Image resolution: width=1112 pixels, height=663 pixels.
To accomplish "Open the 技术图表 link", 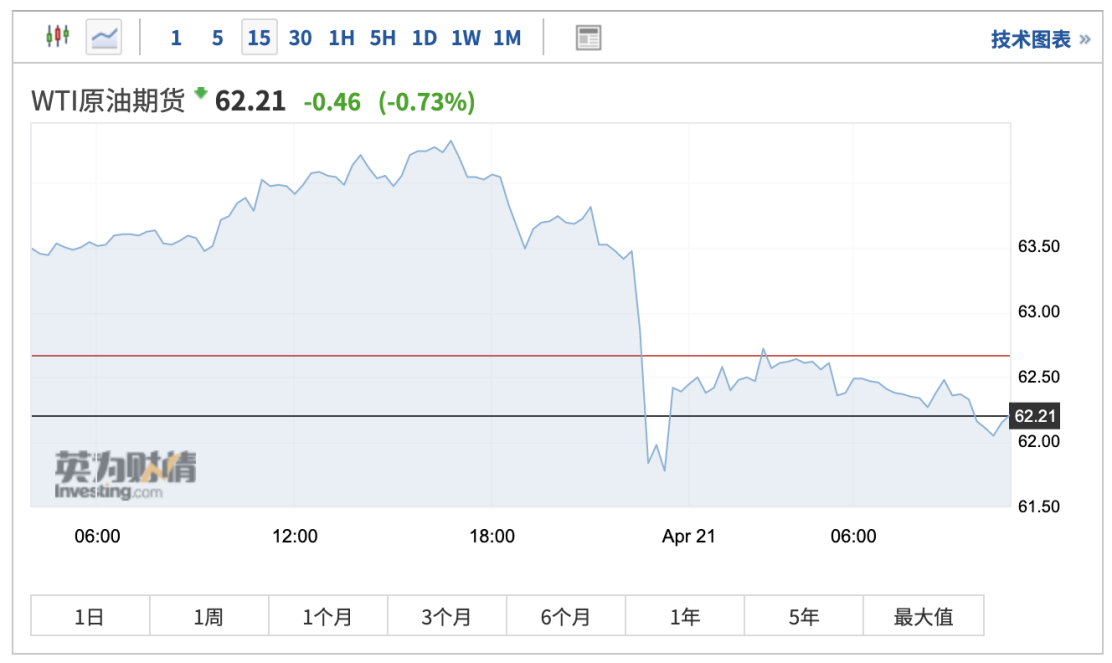I will pos(1040,39).
